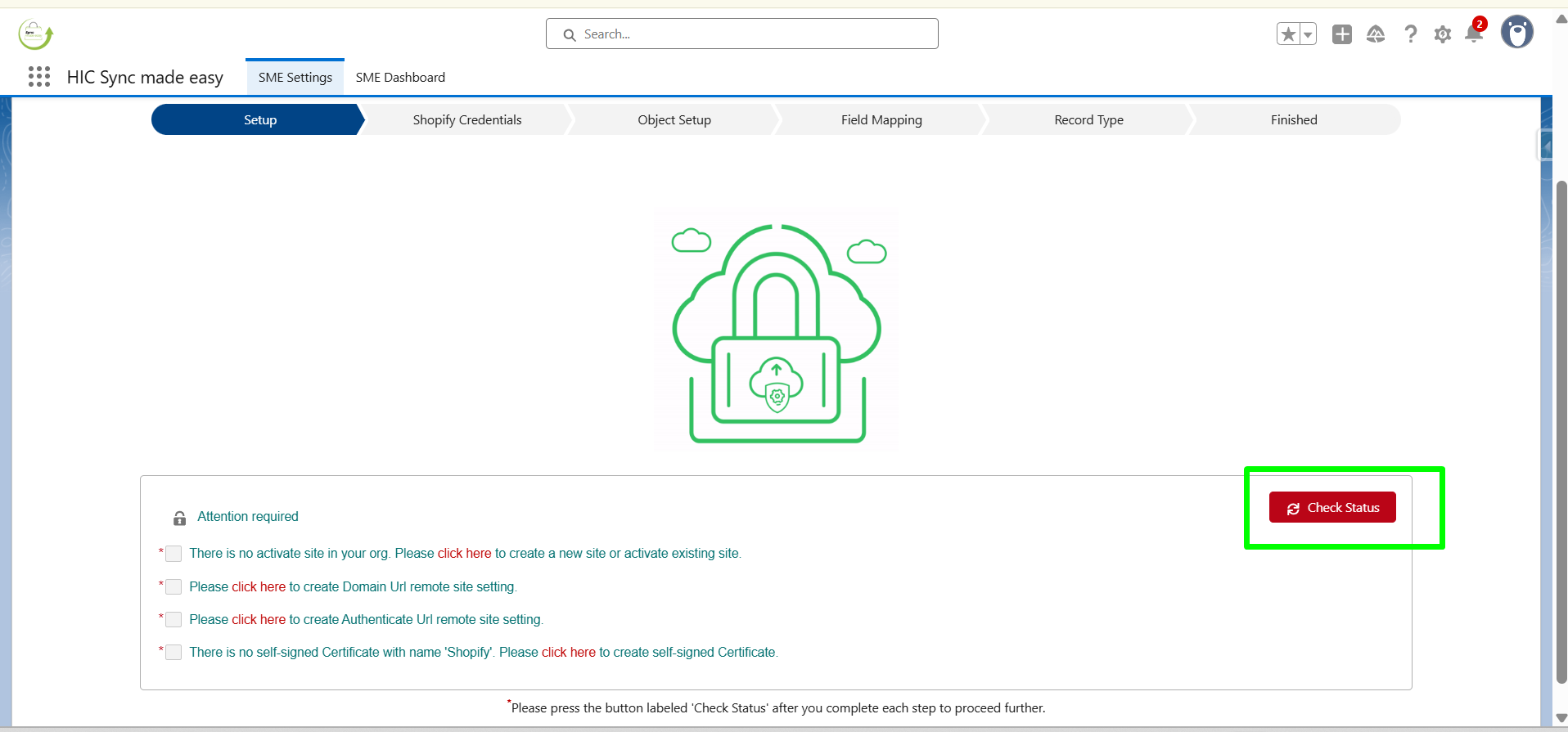
Task: Tick the Authenticate Url remote site checkbox
Action: [x=173, y=620]
